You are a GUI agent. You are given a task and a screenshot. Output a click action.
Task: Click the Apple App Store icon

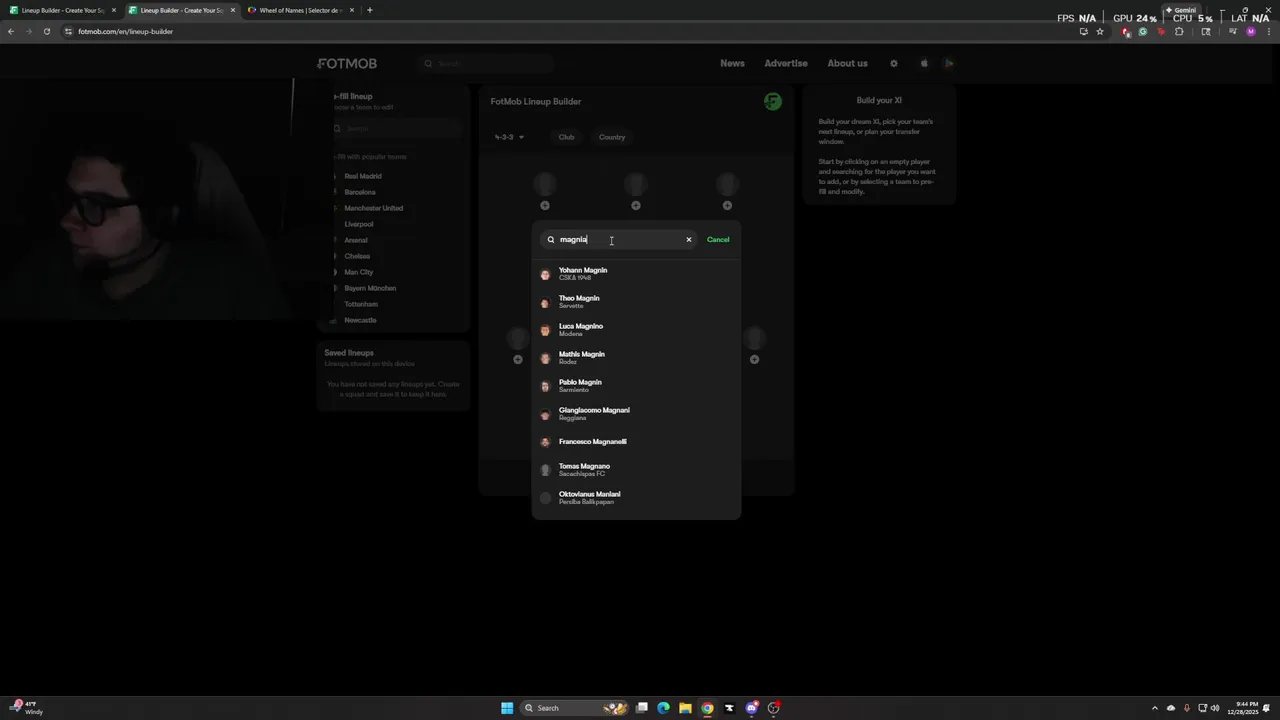(924, 63)
